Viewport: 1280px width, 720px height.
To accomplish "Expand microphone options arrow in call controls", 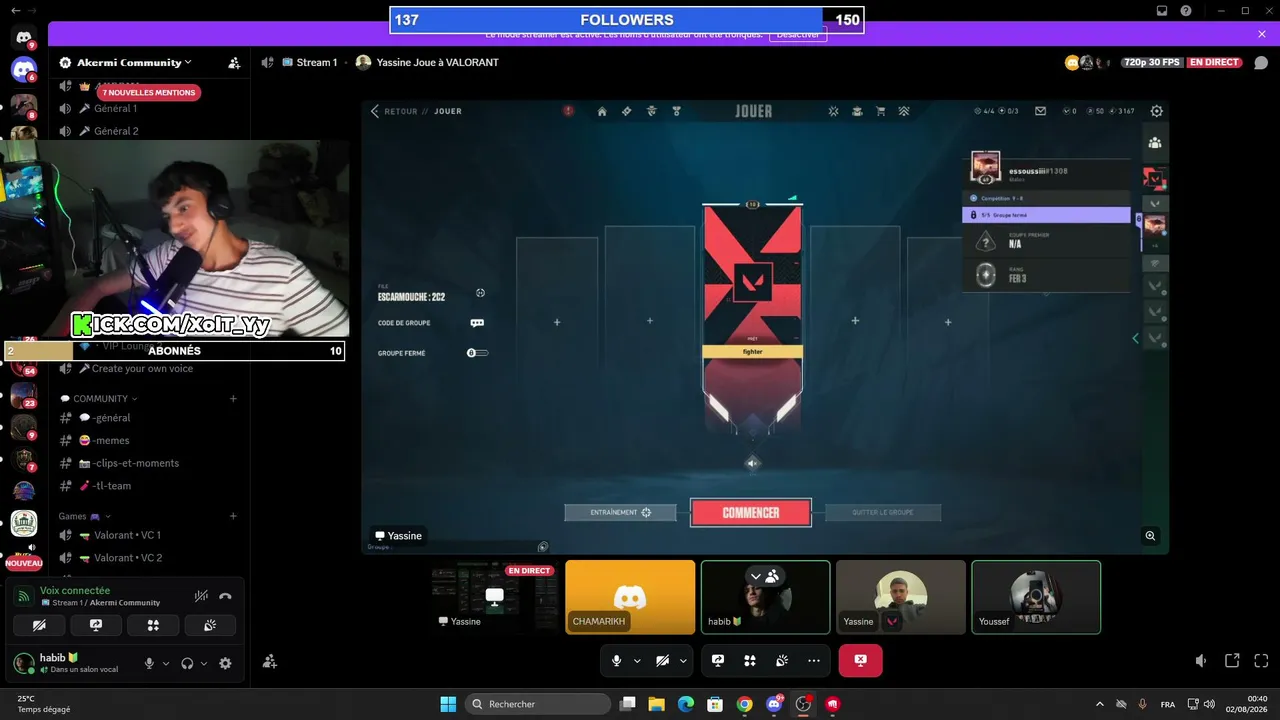I will coord(637,661).
